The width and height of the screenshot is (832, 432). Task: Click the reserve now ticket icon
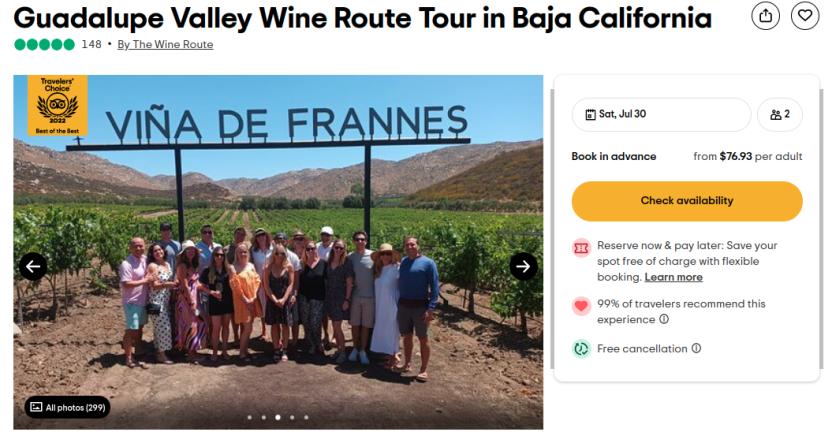tap(581, 247)
